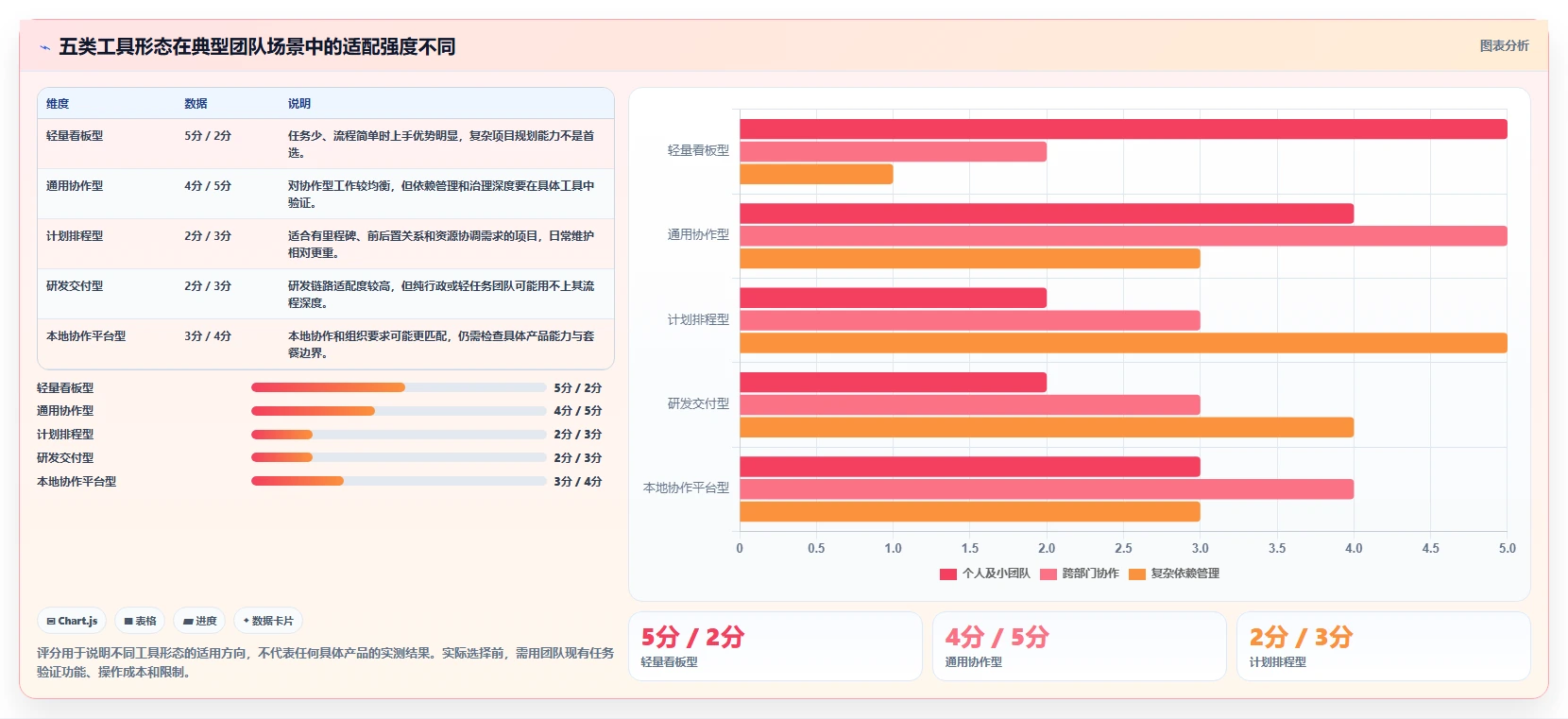Click the 5.0 tick on the chart x-axis
This screenshot has width=1568, height=719.
pyautogui.click(x=1507, y=548)
